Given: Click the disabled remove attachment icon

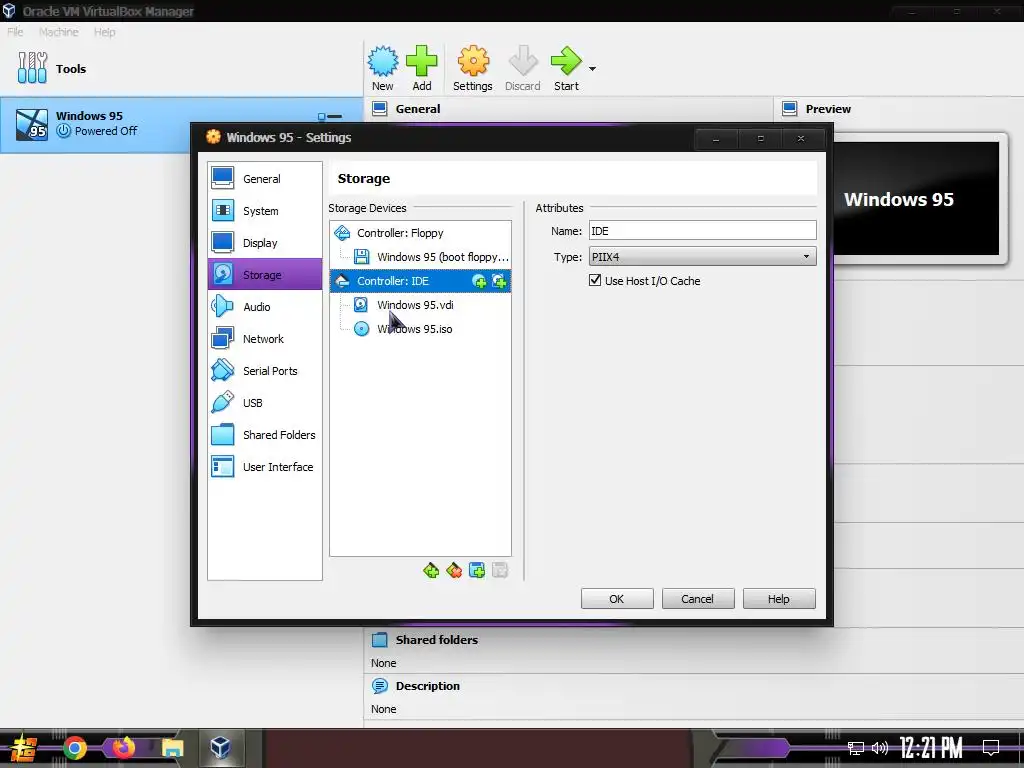Looking at the screenshot, I should [x=500, y=571].
